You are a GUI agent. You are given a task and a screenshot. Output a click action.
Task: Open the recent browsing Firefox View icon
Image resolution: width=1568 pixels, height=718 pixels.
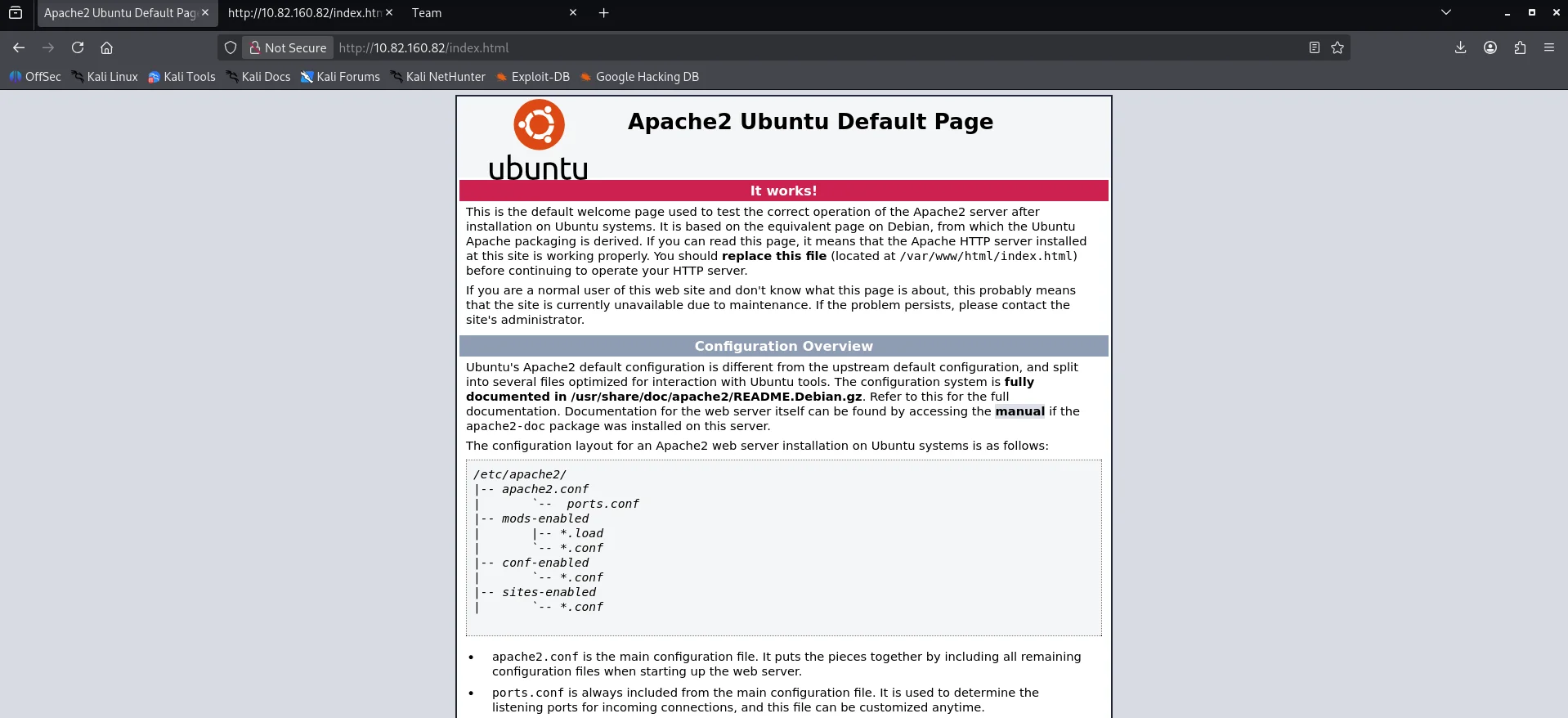click(16, 12)
